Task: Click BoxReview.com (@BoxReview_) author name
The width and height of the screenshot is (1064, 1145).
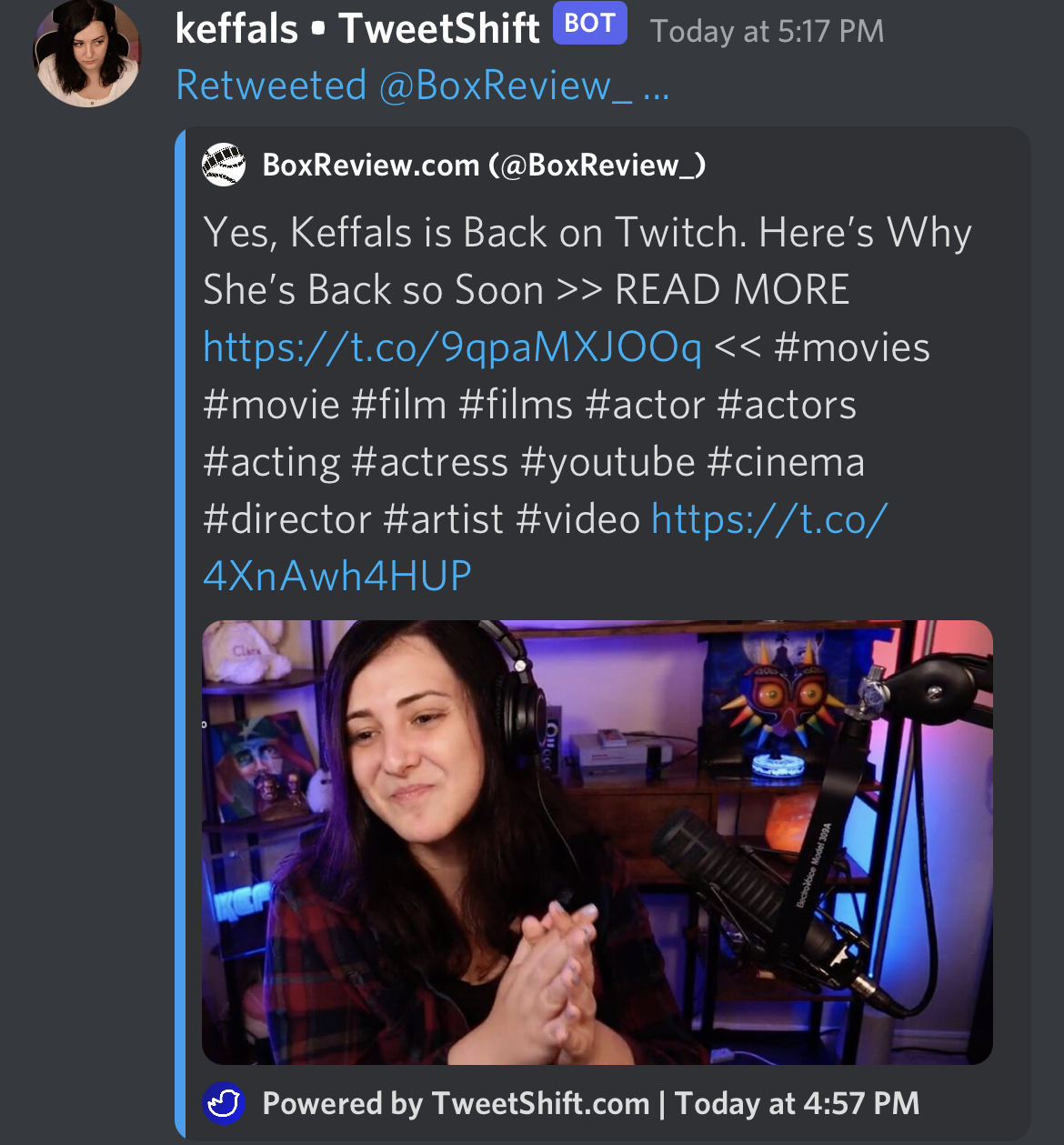Action: 484,166
